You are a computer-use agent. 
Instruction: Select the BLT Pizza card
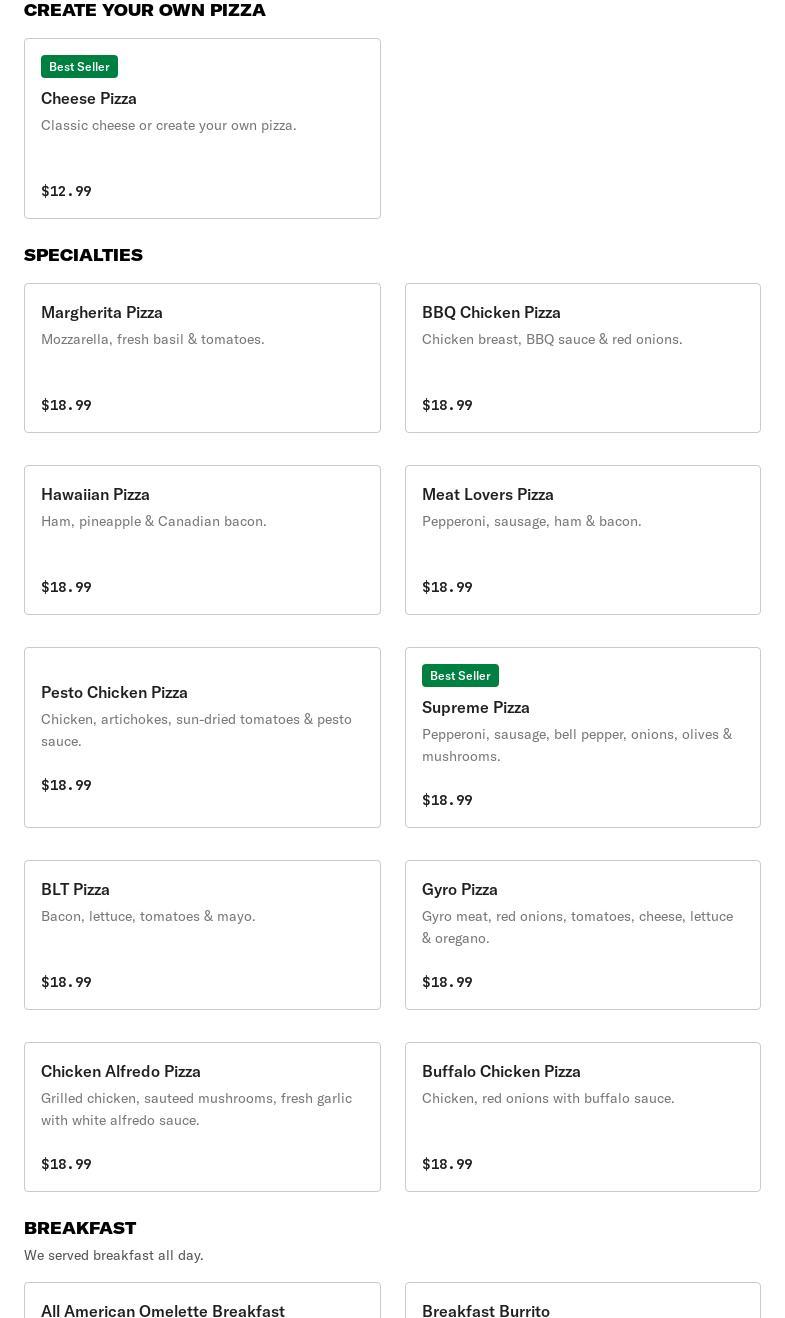(x=202, y=935)
